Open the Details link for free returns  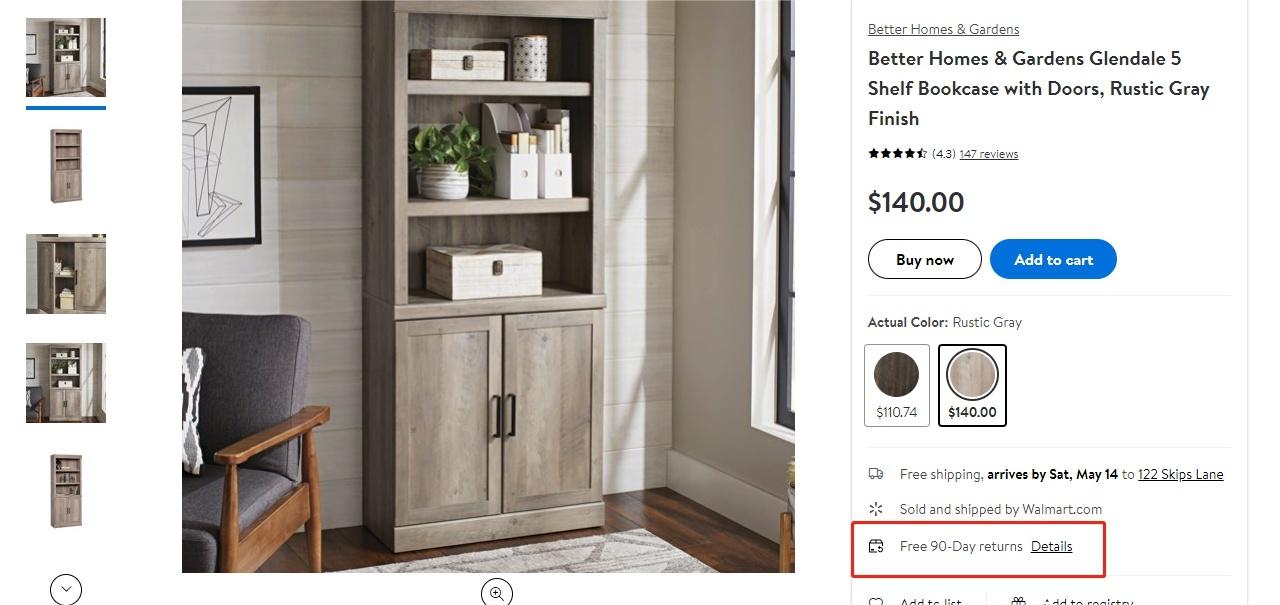coord(1051,546)
